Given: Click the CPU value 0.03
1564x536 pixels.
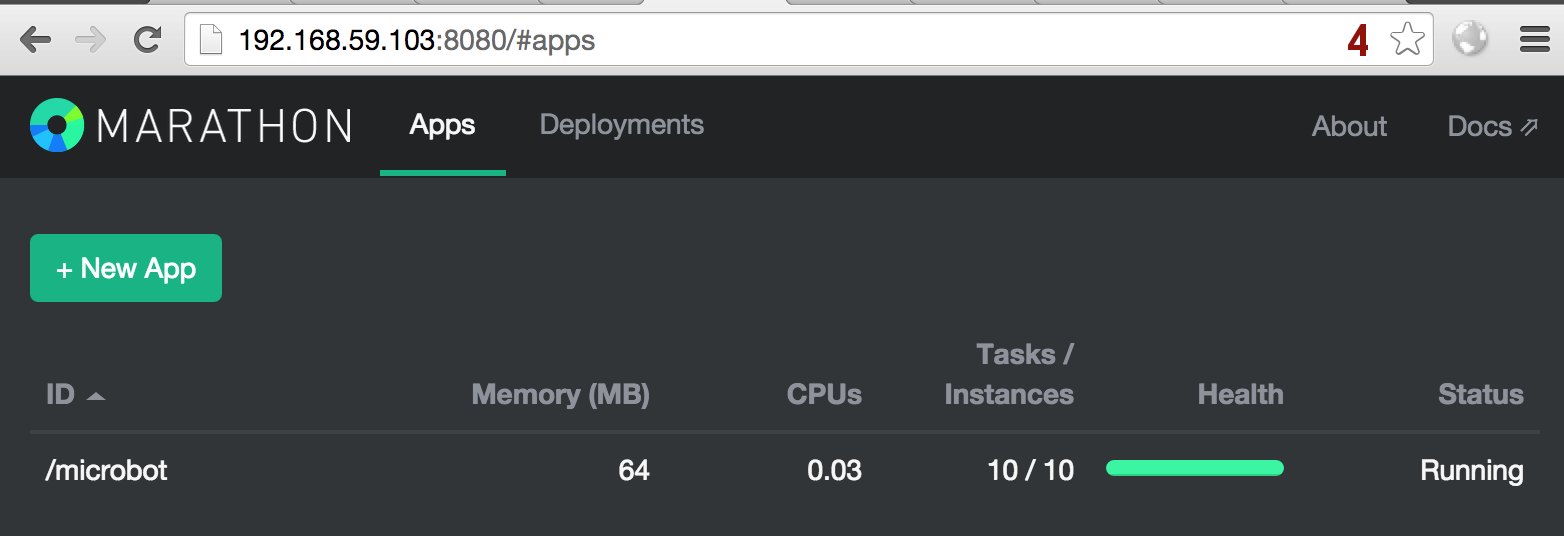Looking at the screenshot, I should point(834,470).
